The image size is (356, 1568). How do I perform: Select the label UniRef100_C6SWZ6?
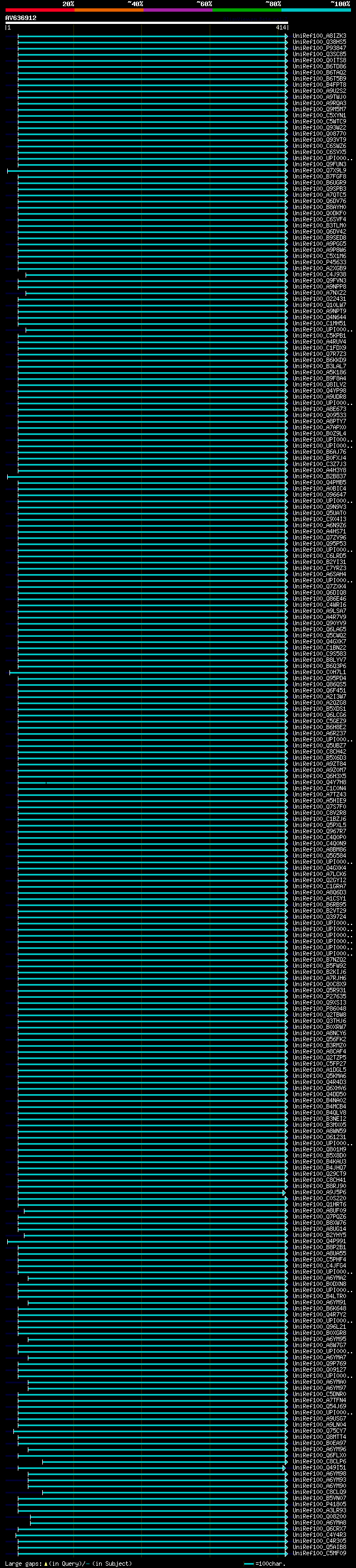tap(319, 146)
